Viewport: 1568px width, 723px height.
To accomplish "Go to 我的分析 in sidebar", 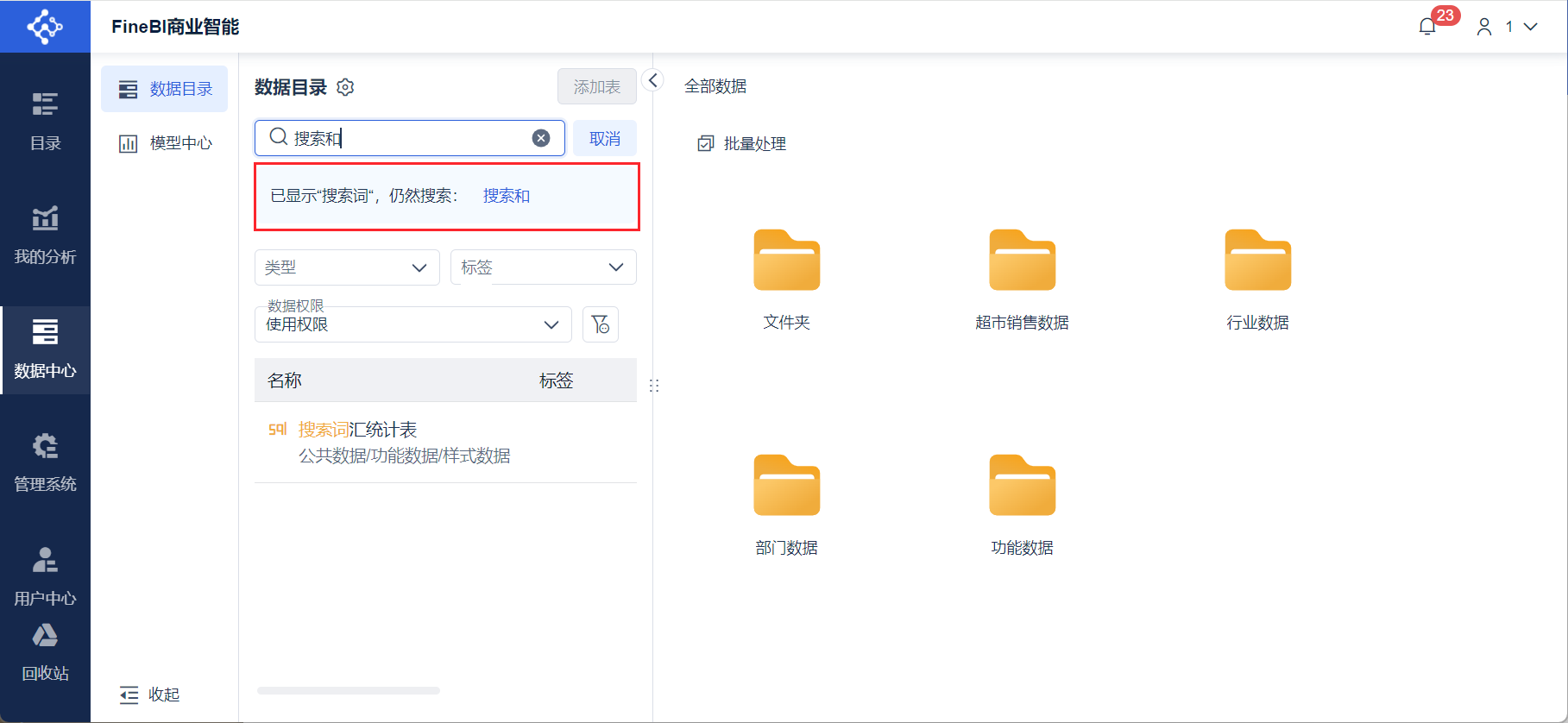I will pyautogui.click(x=45, y=235).
